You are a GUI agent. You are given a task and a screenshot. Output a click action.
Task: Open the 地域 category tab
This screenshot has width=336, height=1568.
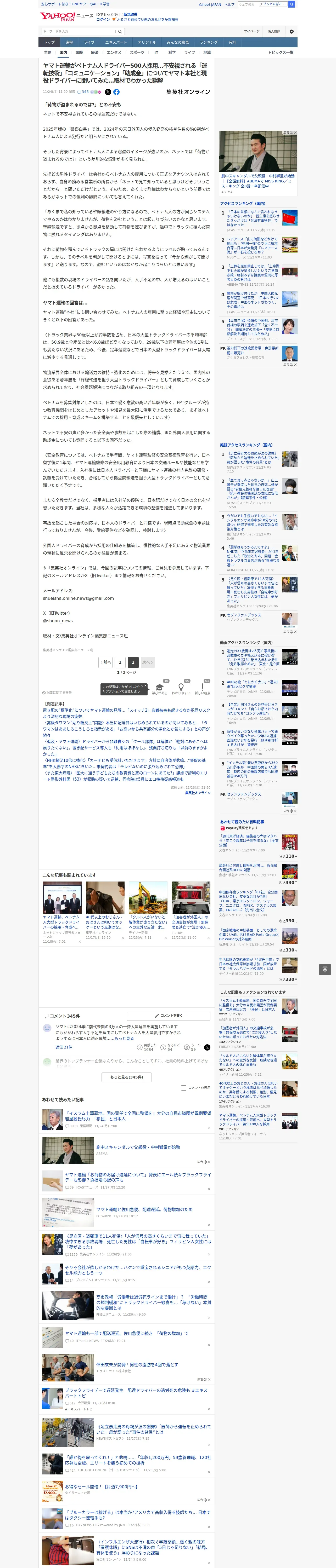point(207,52)
